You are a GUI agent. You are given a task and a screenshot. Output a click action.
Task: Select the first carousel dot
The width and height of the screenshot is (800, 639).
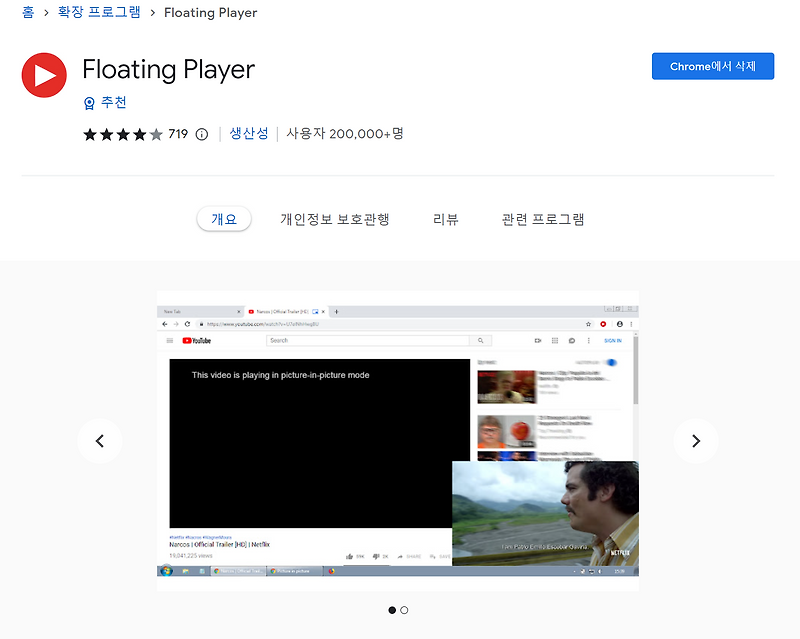391,609
